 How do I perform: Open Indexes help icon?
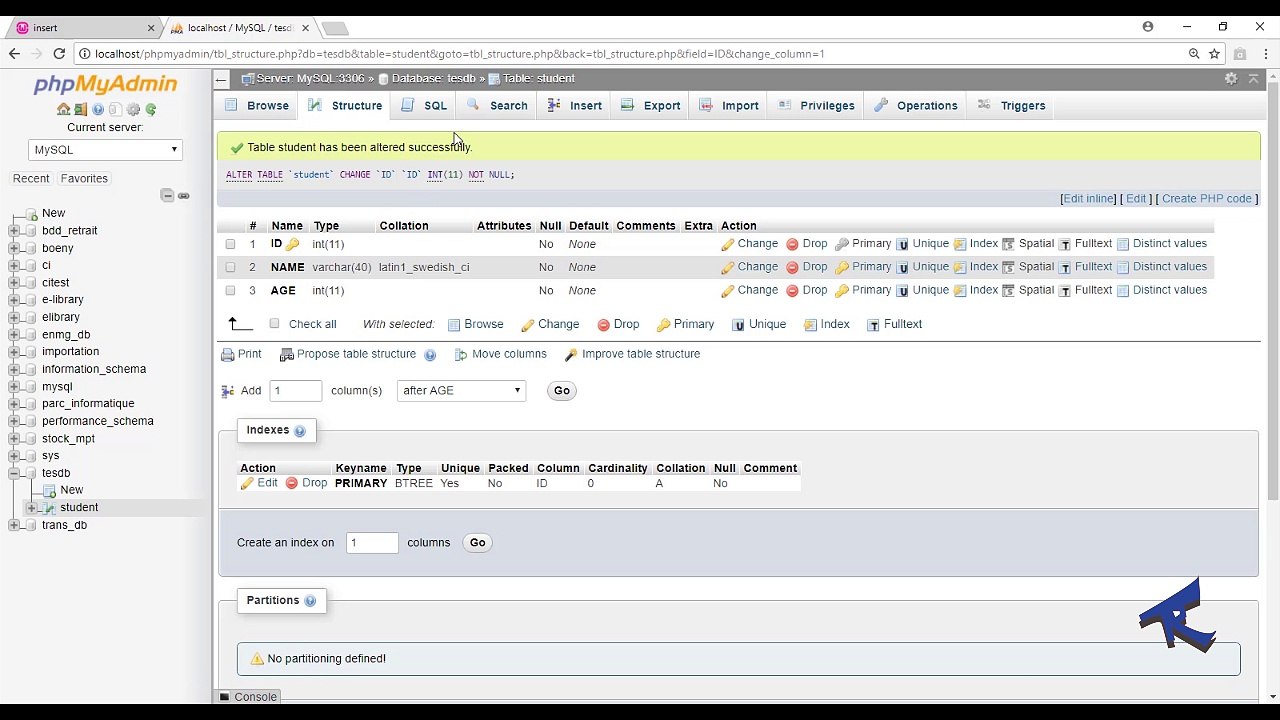pyautogui.click(x=299, y=431)
